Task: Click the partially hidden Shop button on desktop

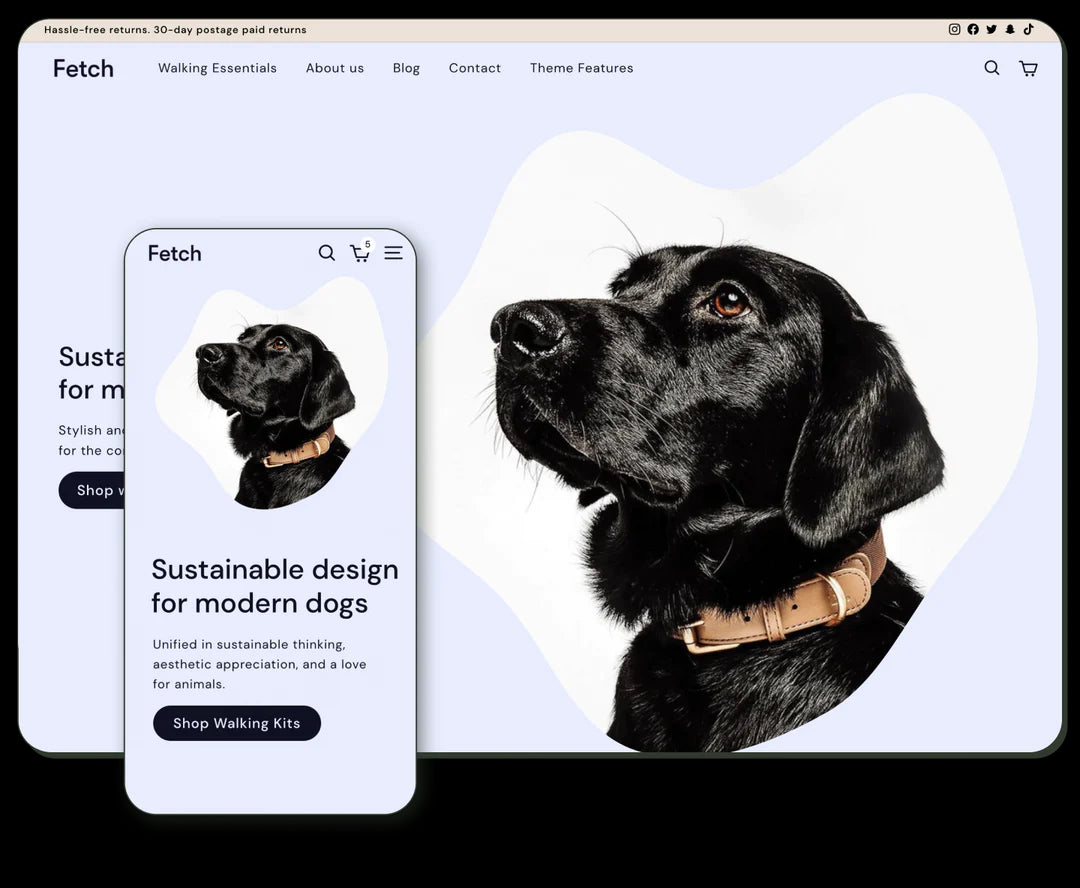Action: pos(95,490)
